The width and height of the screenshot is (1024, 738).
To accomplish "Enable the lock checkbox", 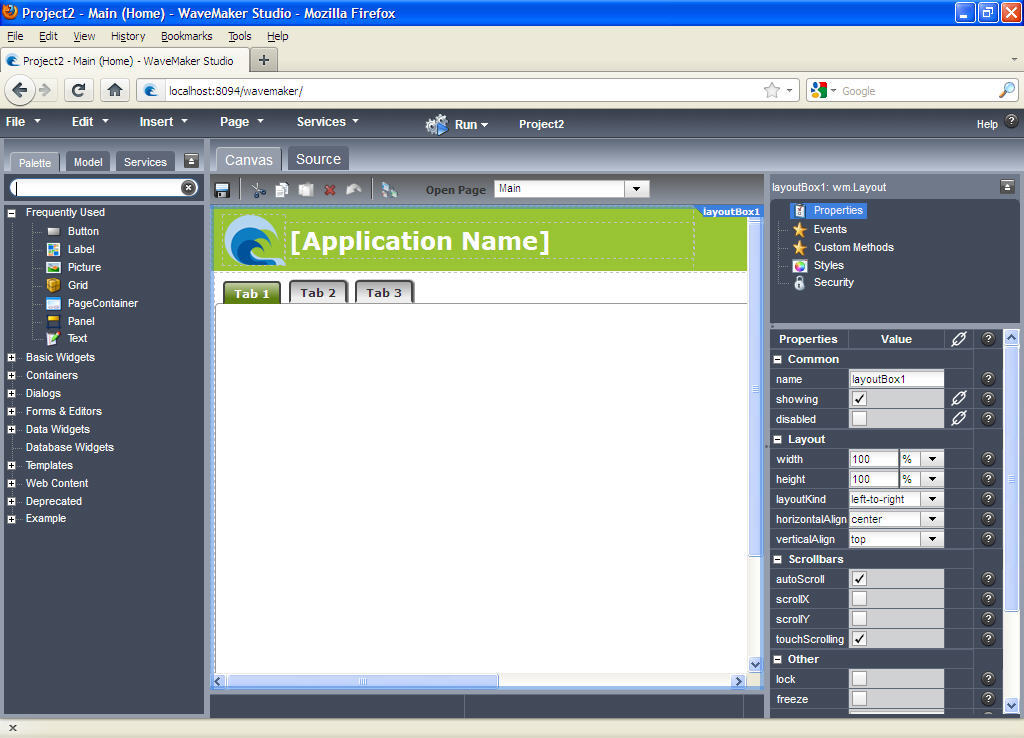I will (859, 679).
